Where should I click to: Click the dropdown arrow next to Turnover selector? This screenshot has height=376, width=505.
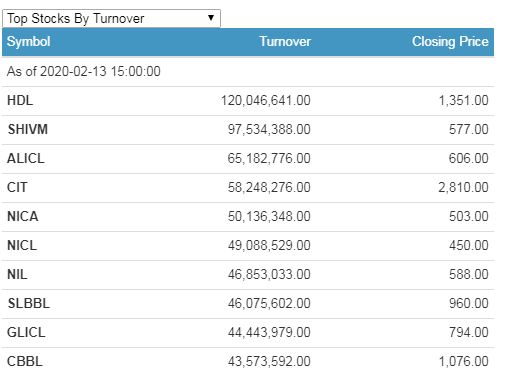[x=211, y=18]
